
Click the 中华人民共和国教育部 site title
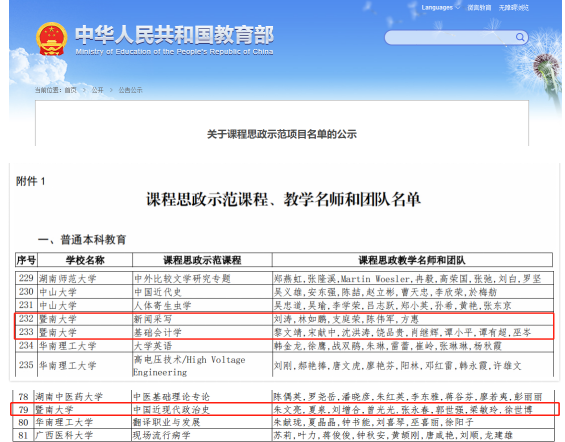pyautogui.click(x=174, y=35)
